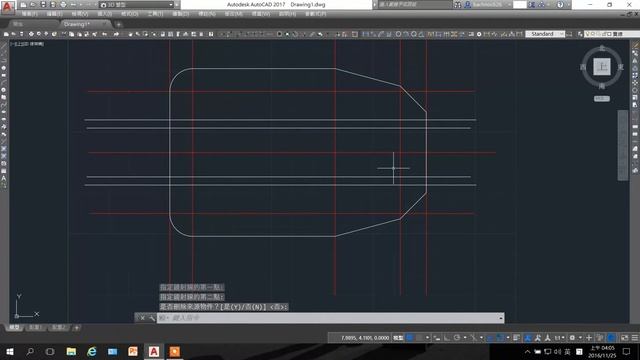Screen dimensions: 640x360
Task: Toggle Clean Screen in the status bar
Action: pos(624,338)
